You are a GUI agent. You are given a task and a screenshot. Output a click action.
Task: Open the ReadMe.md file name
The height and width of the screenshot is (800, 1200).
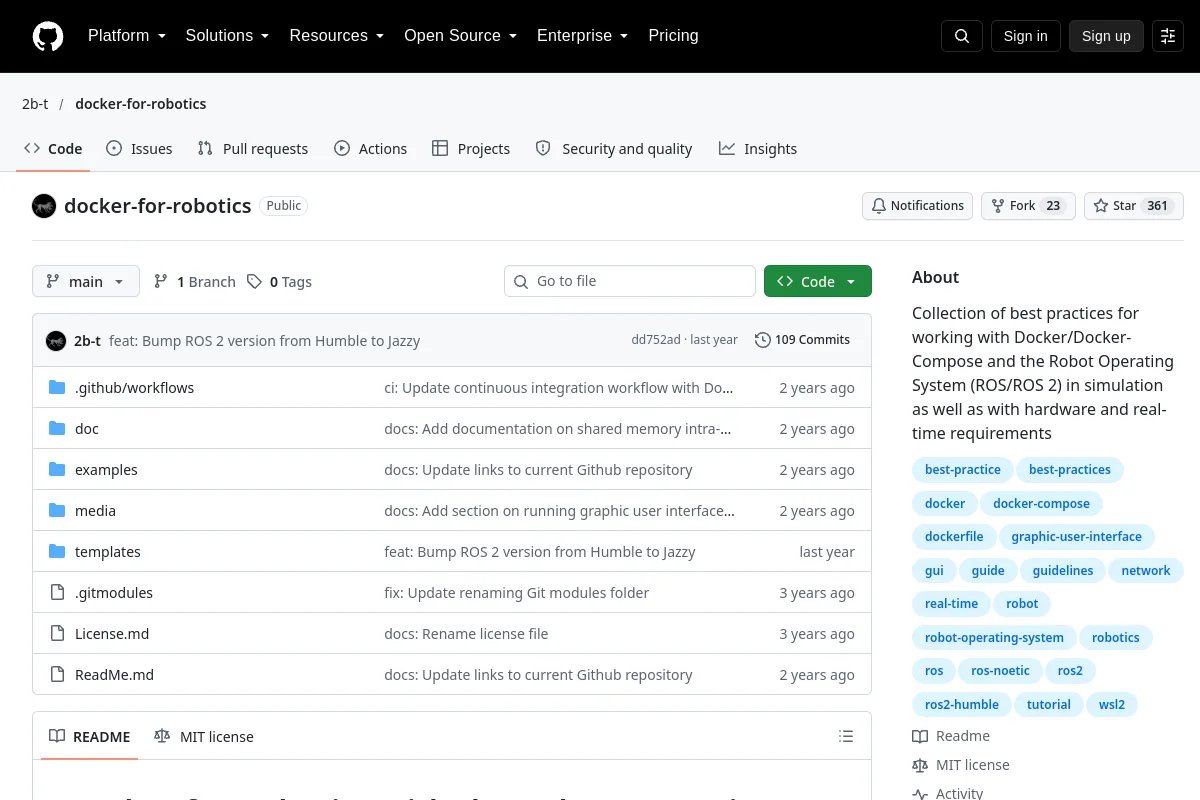coord(115,675)
